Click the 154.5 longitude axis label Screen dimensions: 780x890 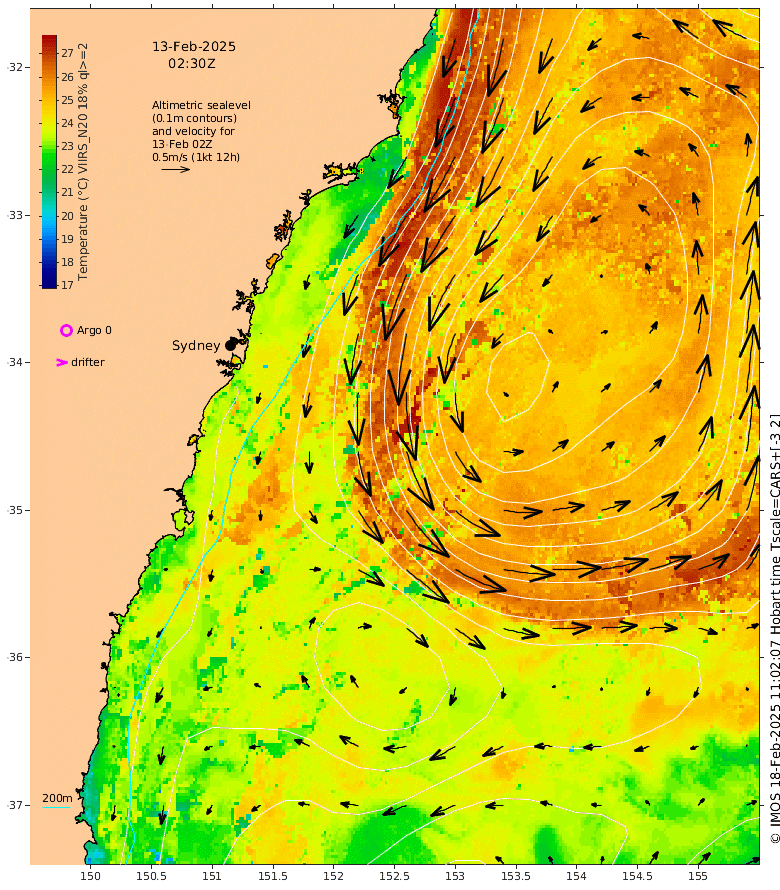[637, 876]
